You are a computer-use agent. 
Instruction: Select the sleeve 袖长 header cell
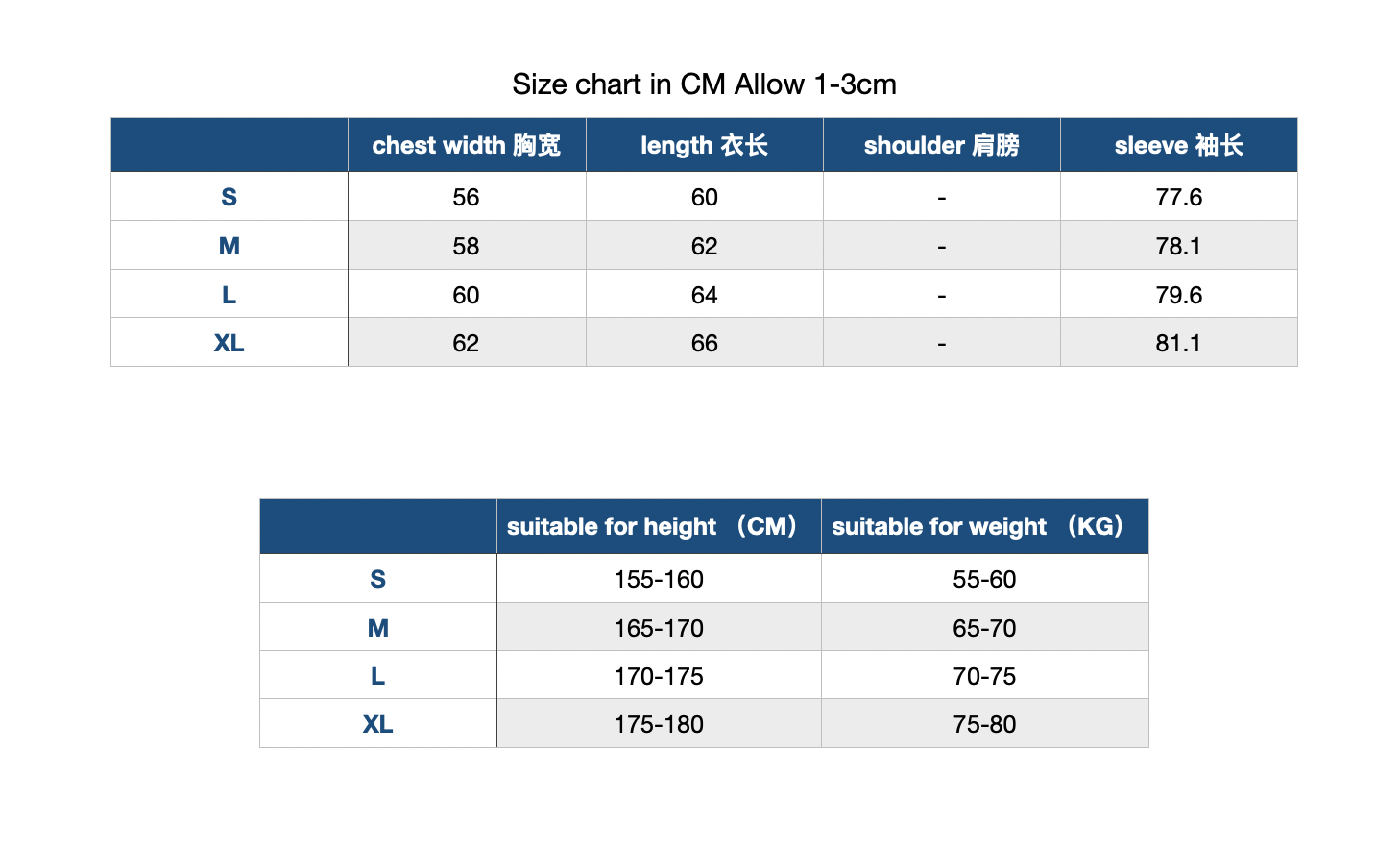click(1178, 145)
